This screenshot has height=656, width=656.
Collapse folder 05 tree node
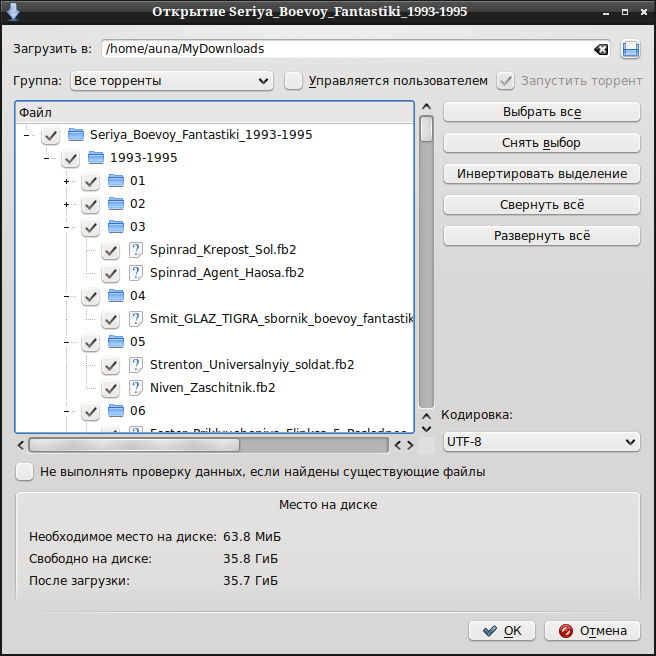[x=67, y=342]
